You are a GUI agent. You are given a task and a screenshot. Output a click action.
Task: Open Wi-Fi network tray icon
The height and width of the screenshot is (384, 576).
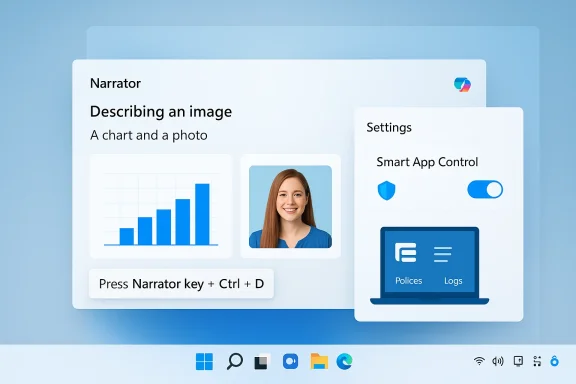click(479, 361)
